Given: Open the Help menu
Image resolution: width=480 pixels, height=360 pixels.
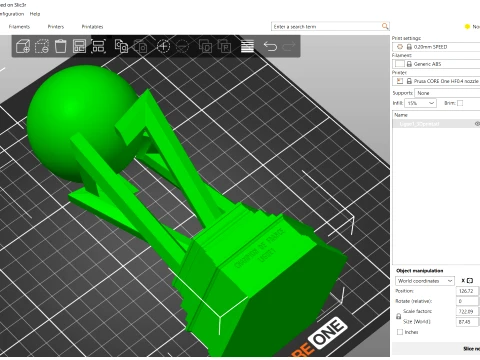Looking at the screenshot, I should click(35, 14).
